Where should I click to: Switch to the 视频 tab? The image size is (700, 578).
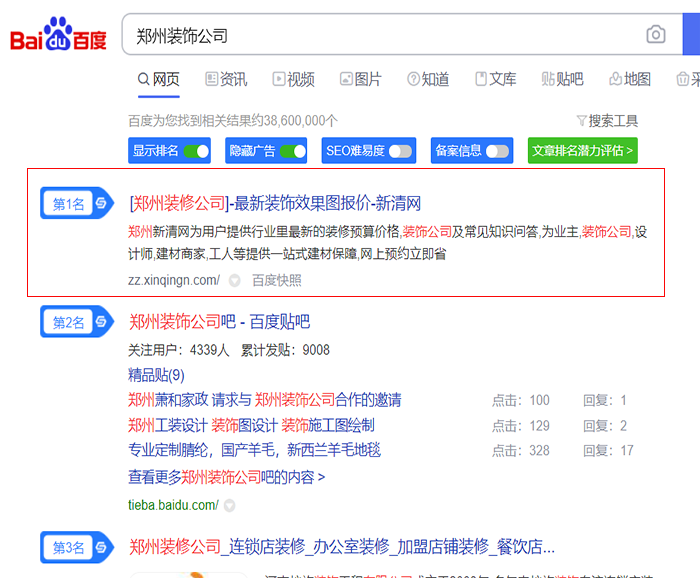pos(293,79)
